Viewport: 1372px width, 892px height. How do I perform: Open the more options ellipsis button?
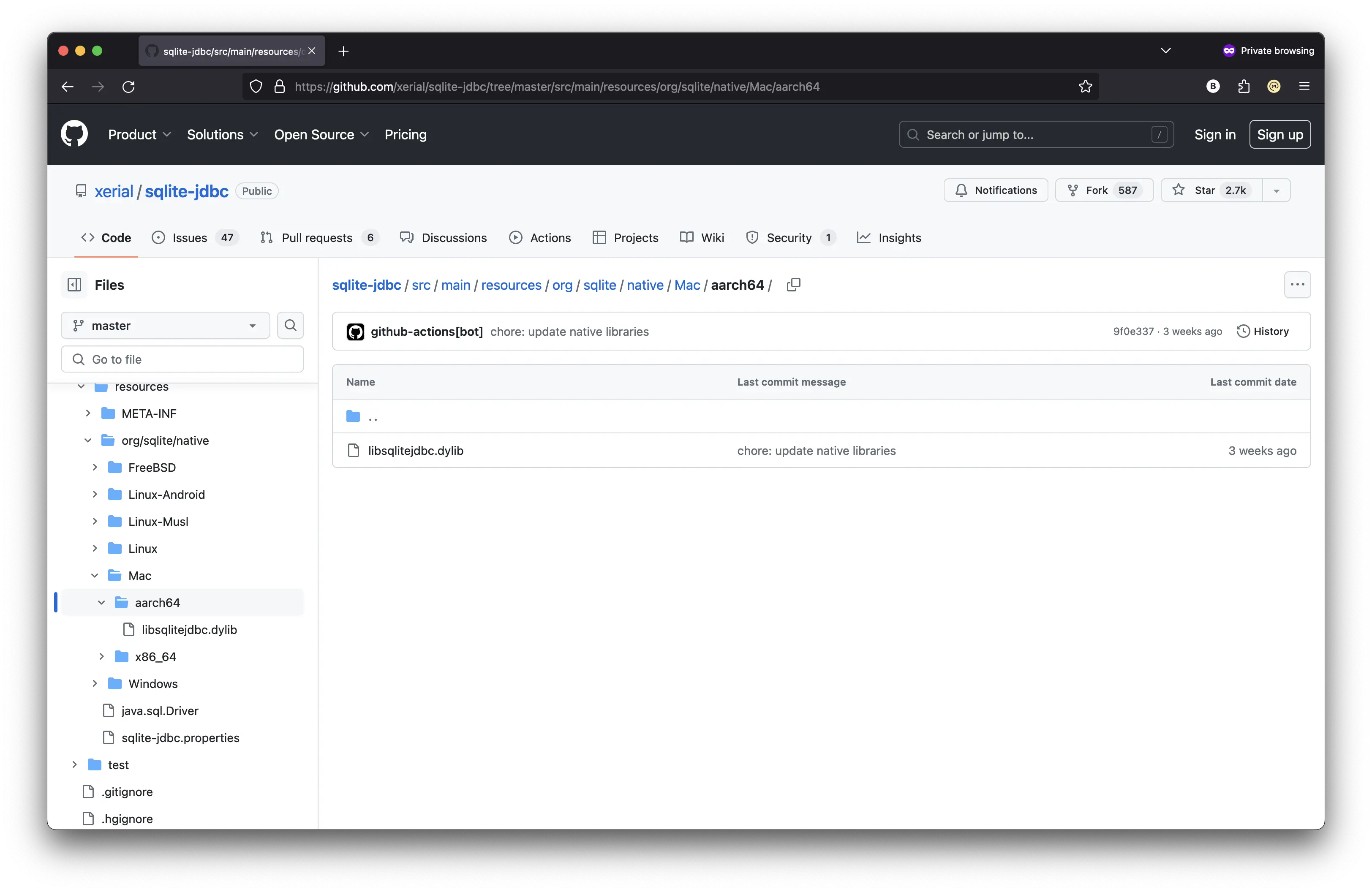coord(1298,285)
